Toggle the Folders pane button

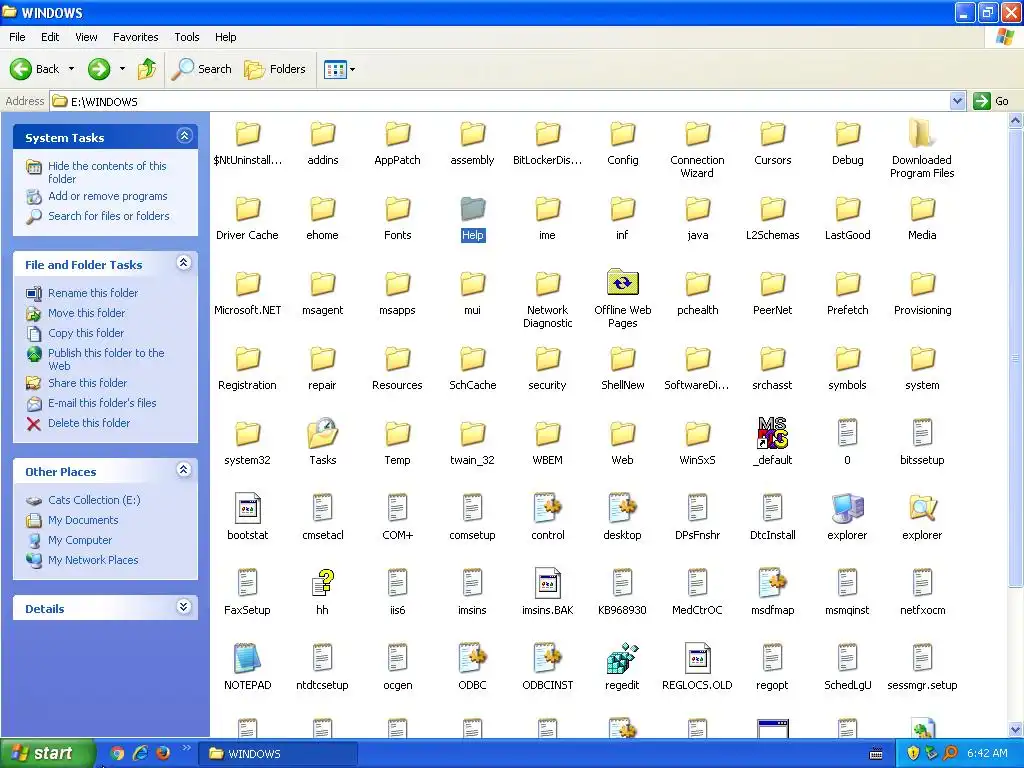pos(274,69)
